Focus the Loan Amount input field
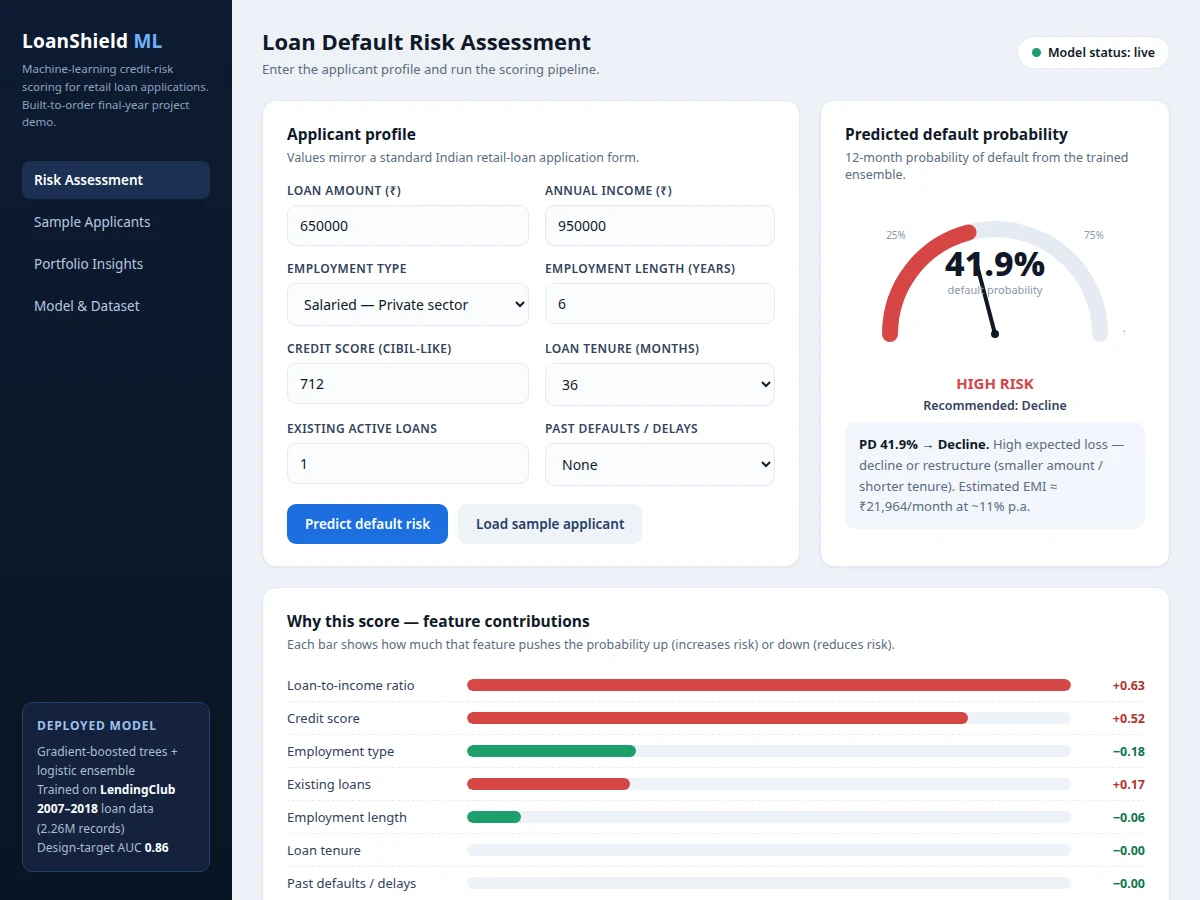This screenshot has height=900, width=1200. point(408,226)
